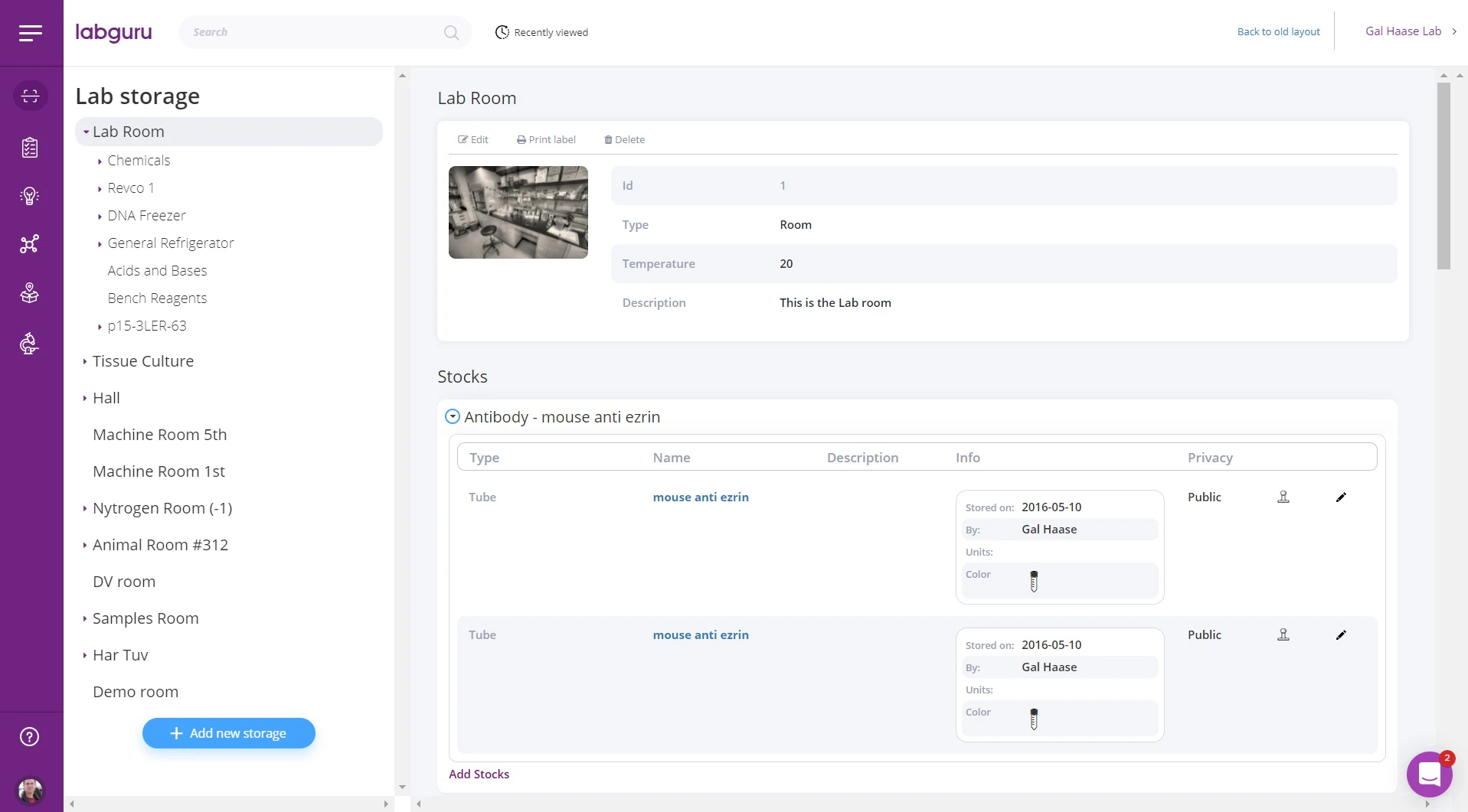Click the Add new storage button
The image size is (1468, 812).
228,732
